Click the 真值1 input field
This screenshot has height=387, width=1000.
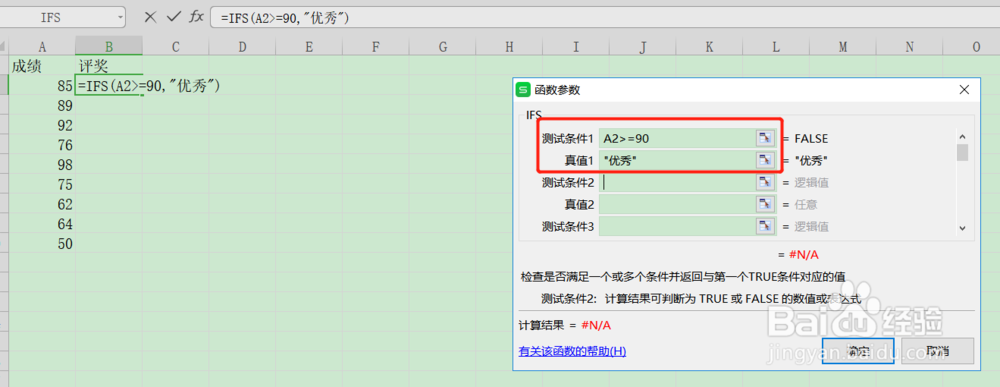coord(677,161)
